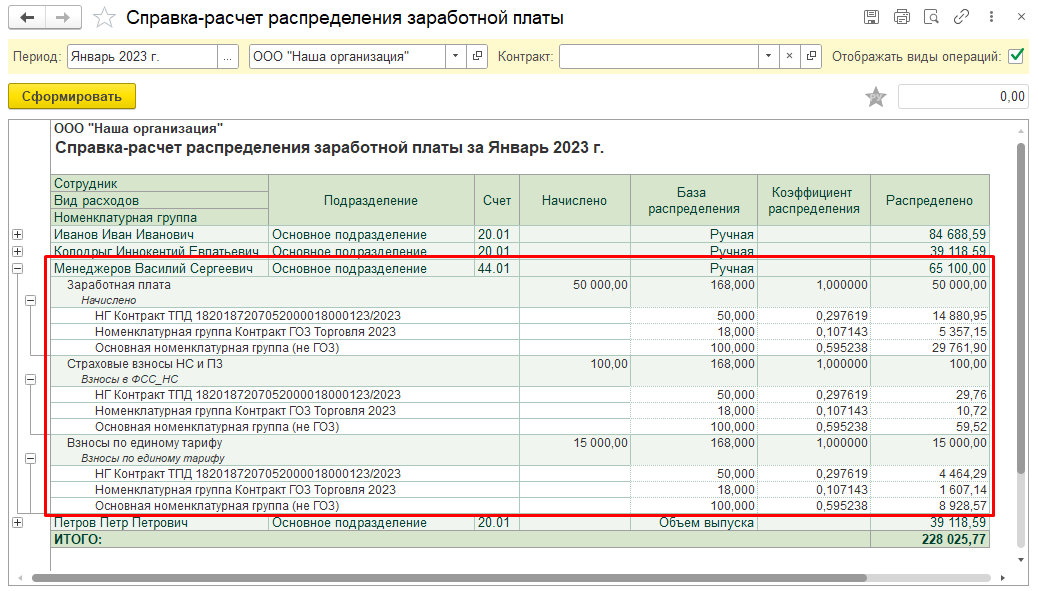Click the Номенклатурная группа header cell
The image size is (1038, 591).
pyautogui.click(x=160, y=218)
